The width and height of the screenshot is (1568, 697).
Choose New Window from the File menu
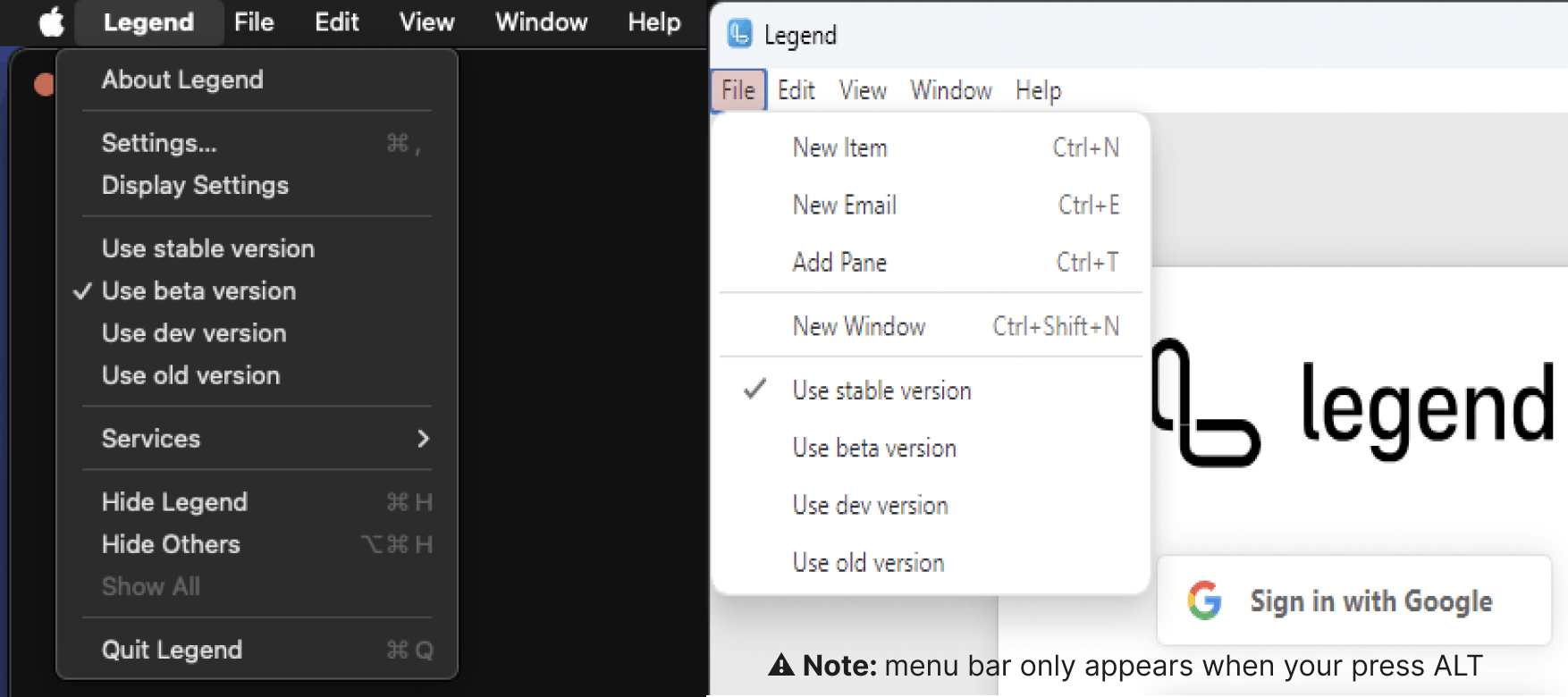(x=931, y=326)
